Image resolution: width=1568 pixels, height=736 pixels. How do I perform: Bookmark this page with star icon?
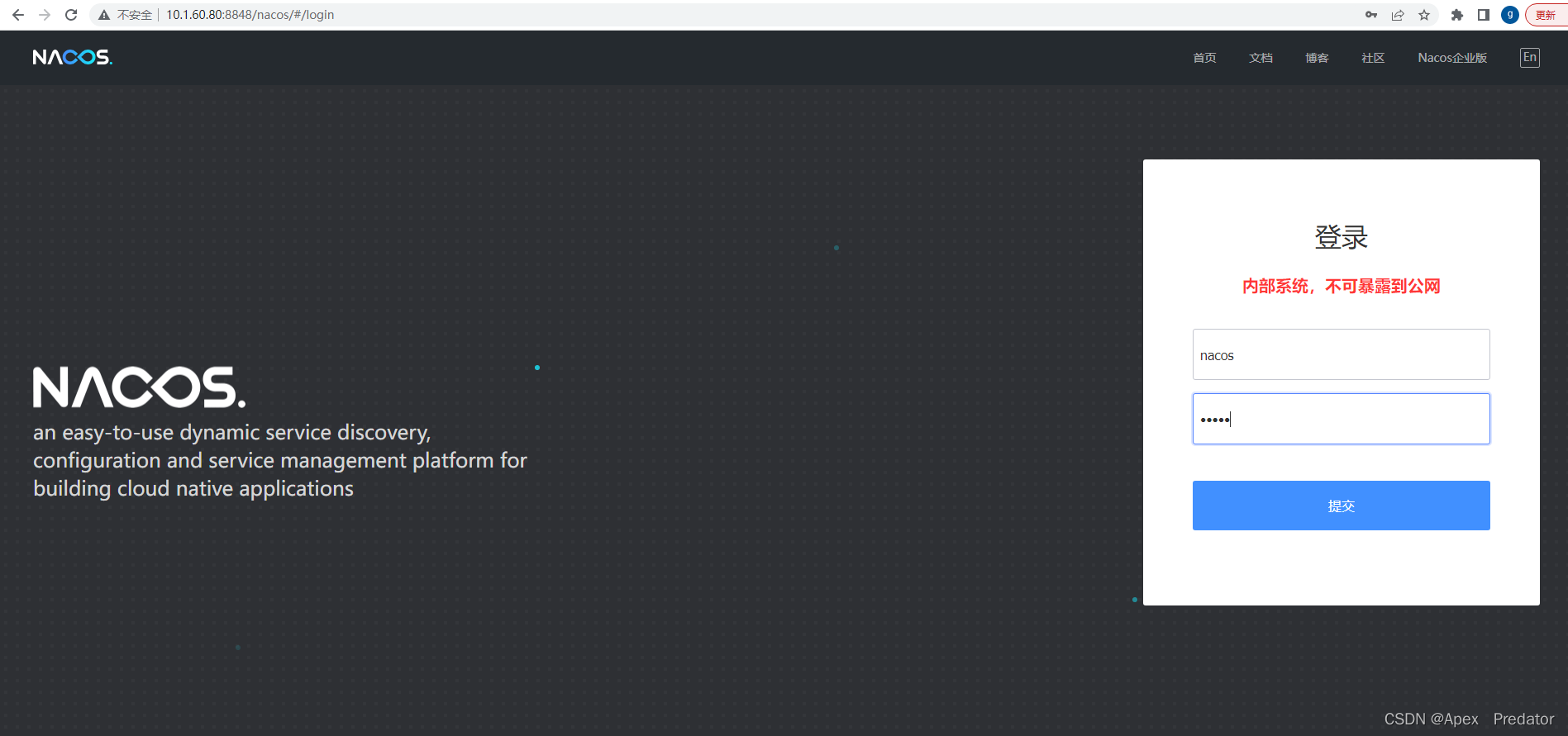click(1424, 15)
